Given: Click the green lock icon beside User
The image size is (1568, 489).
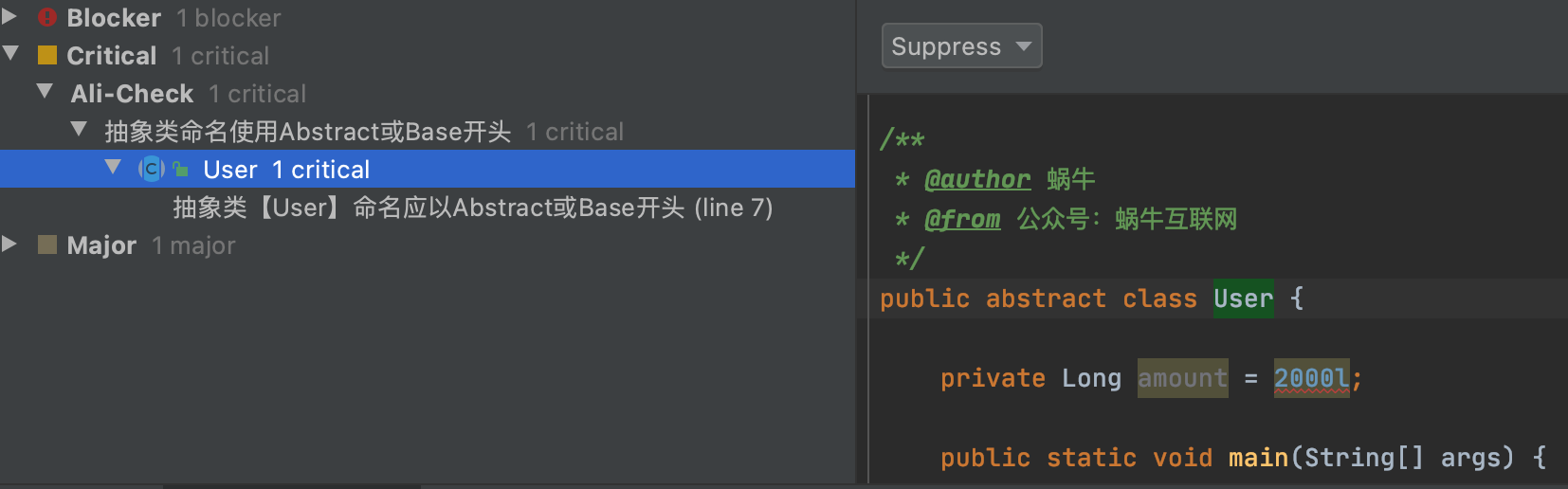Looking at the screenshot, I should pyautogui.click(x=180, y=169).
